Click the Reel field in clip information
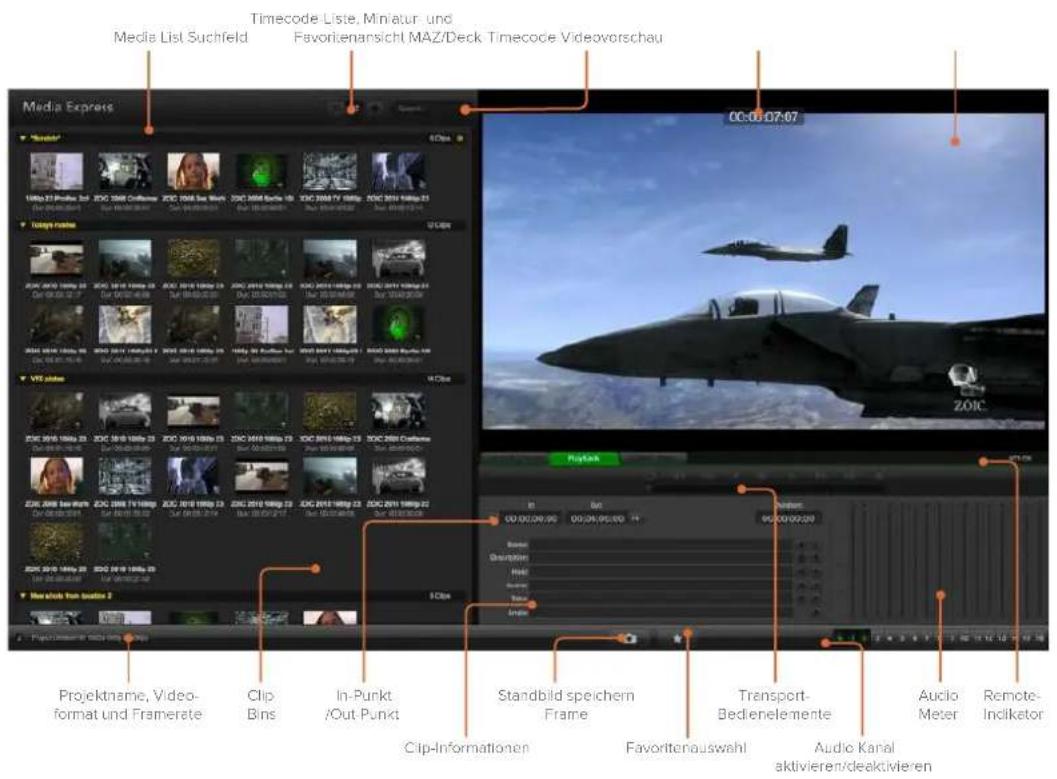Screen dimensions: 1057x779 tap(661, 572)
